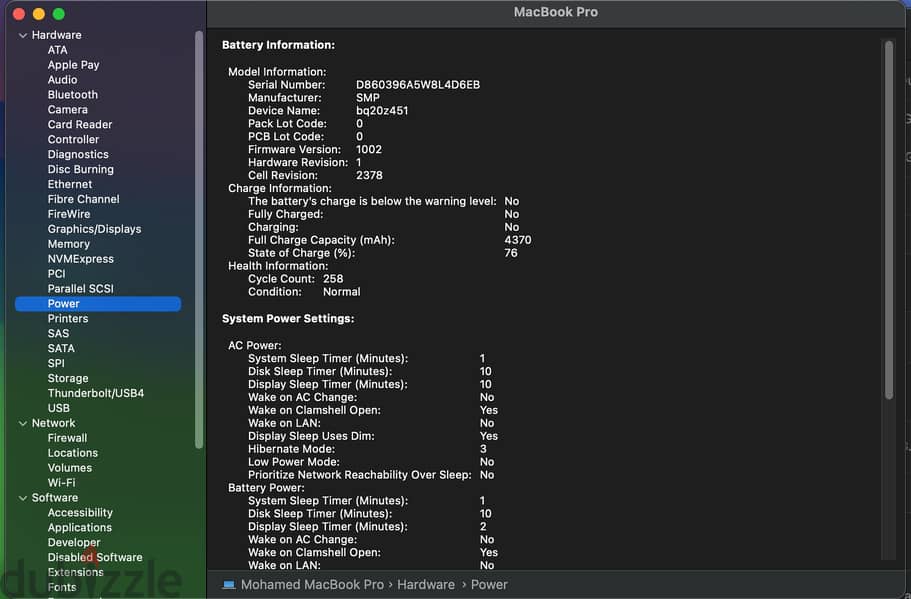Click the State of Charge value 76

[511, 253]
